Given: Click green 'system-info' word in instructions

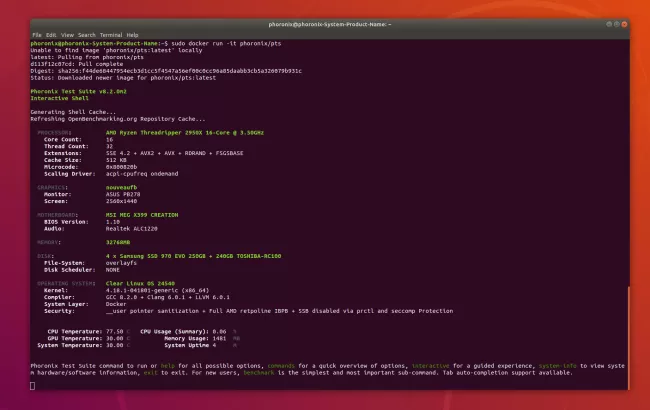Looking at the screenshot, I should 558,366.
